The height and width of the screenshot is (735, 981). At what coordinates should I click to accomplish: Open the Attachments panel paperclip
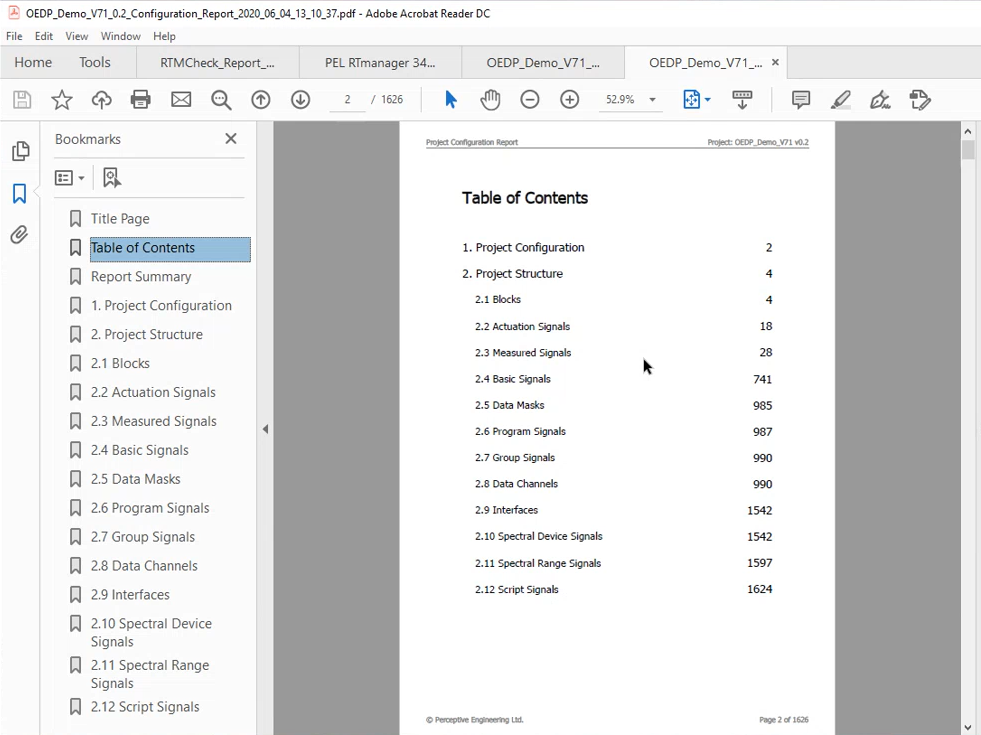[20, 234]
